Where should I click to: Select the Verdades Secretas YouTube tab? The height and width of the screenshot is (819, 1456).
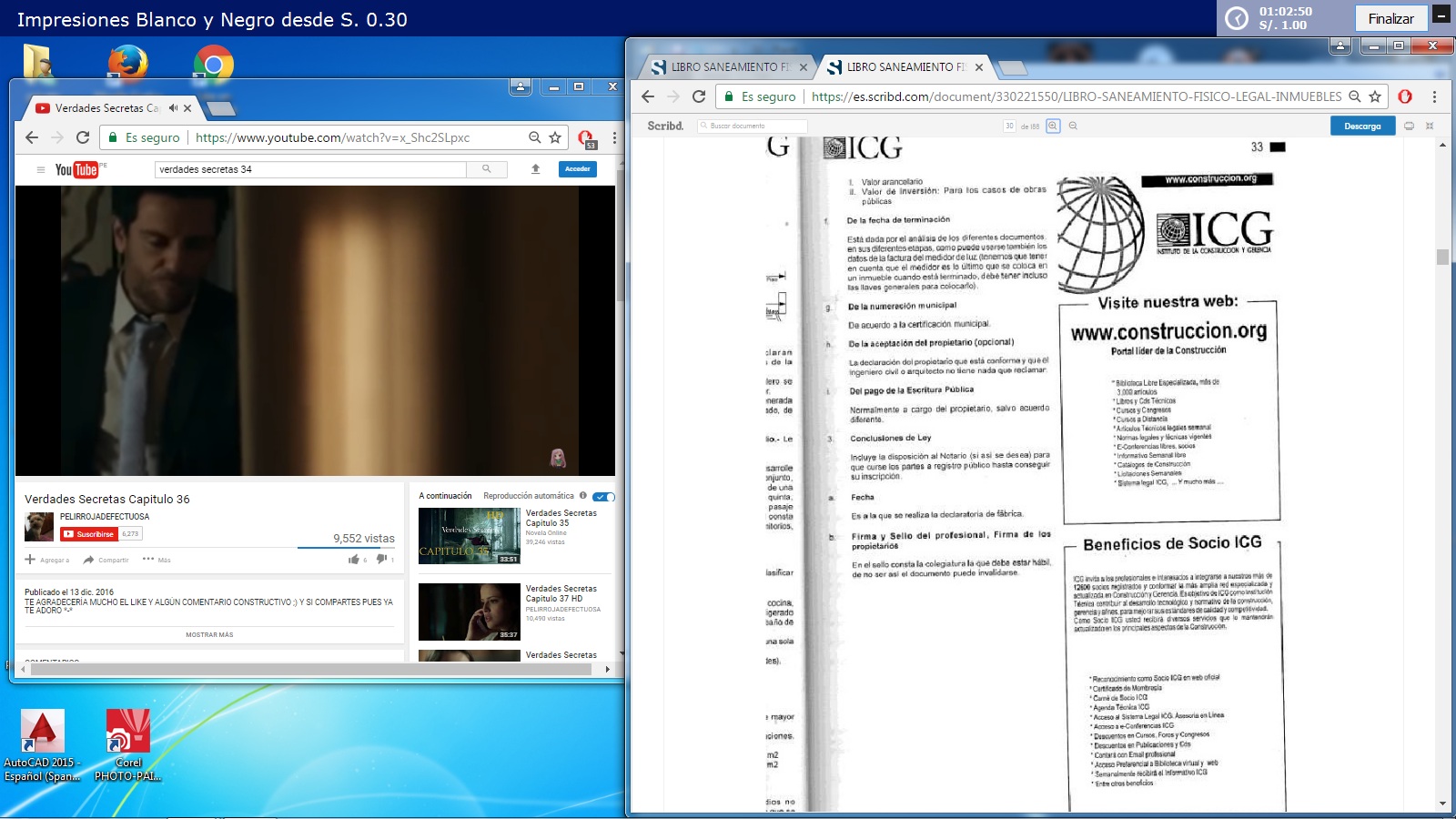click(x=106, y=108)
